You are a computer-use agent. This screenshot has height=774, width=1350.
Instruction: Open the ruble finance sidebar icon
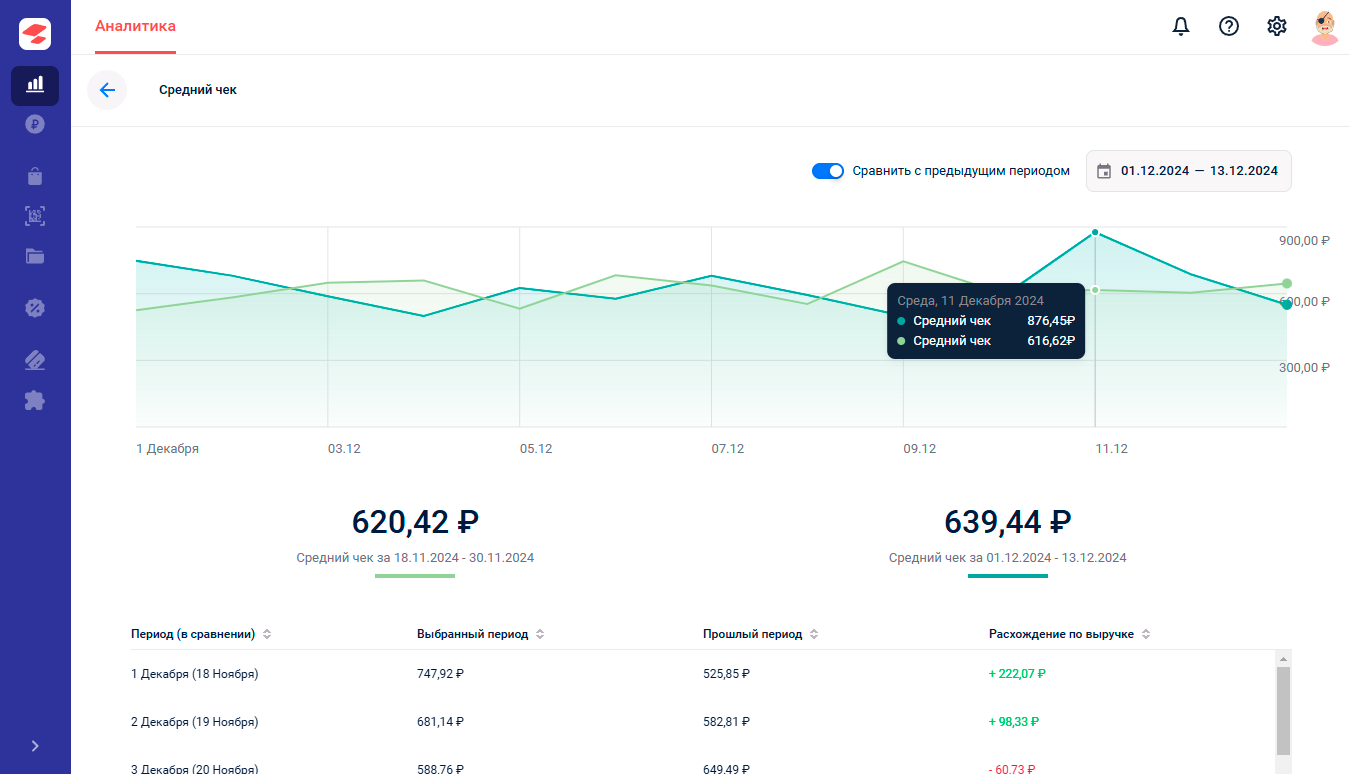35,125
